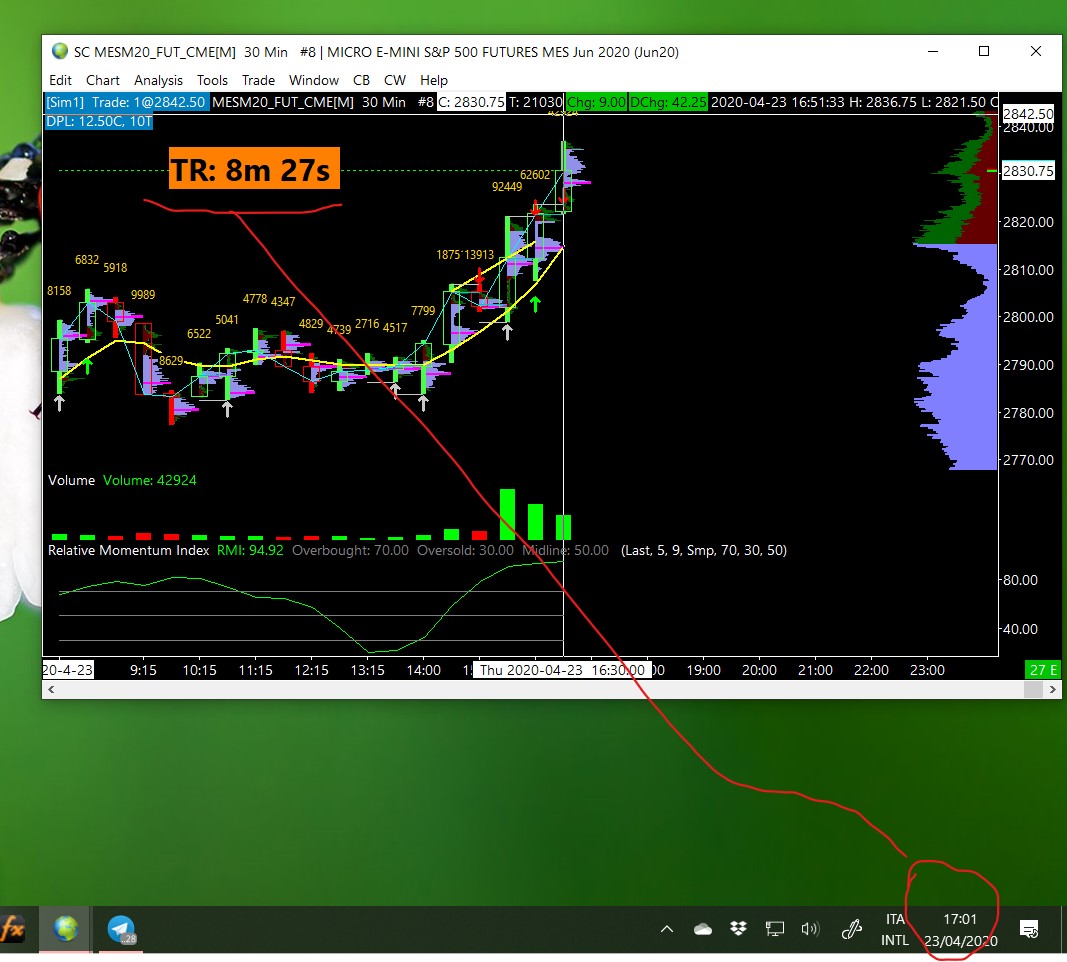Image resolution: width=1067 pixels, height=962 pixels.
Task: Click the C: 2830.75 close value in header
Action: click(471, 102)
